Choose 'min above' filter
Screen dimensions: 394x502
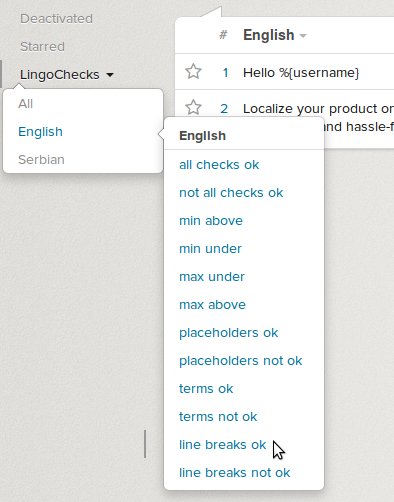[211, 221]
